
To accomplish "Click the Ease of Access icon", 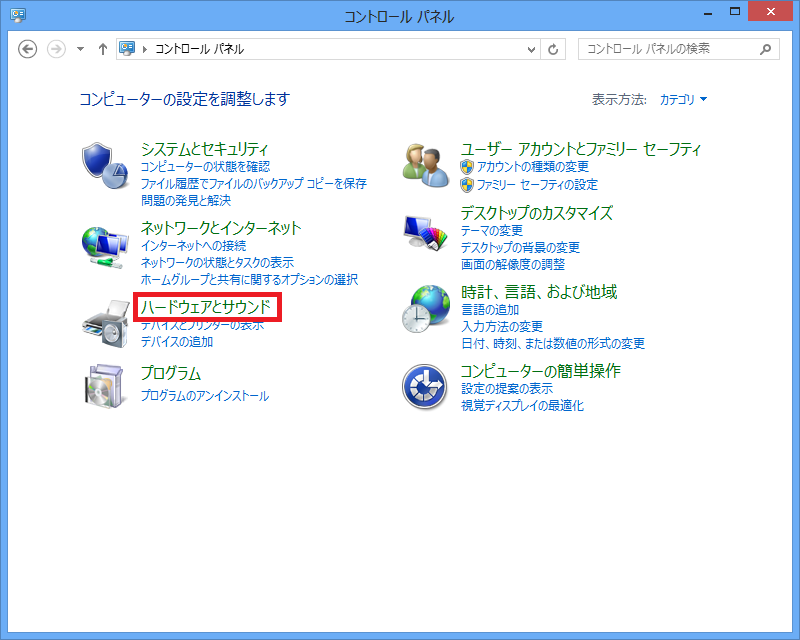I will [426, 386].
